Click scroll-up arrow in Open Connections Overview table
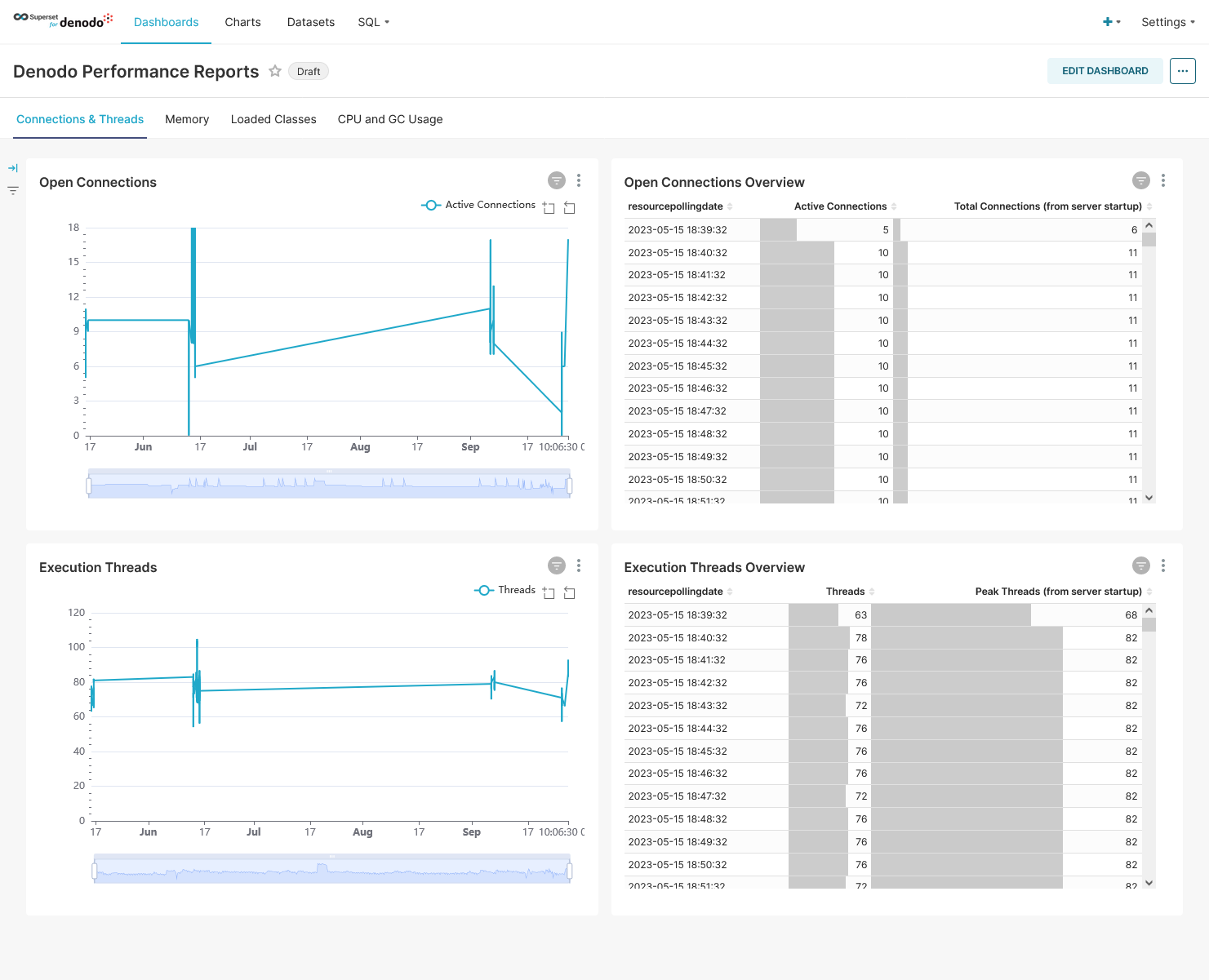The height and width of the screenshot is (980, 1209). [1149, 225]
